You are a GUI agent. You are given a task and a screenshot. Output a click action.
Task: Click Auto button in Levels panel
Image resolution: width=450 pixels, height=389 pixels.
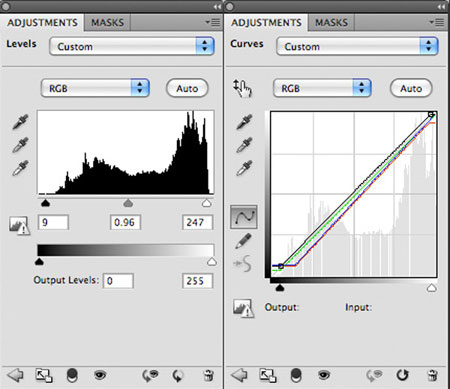click(x=187, y=88)
